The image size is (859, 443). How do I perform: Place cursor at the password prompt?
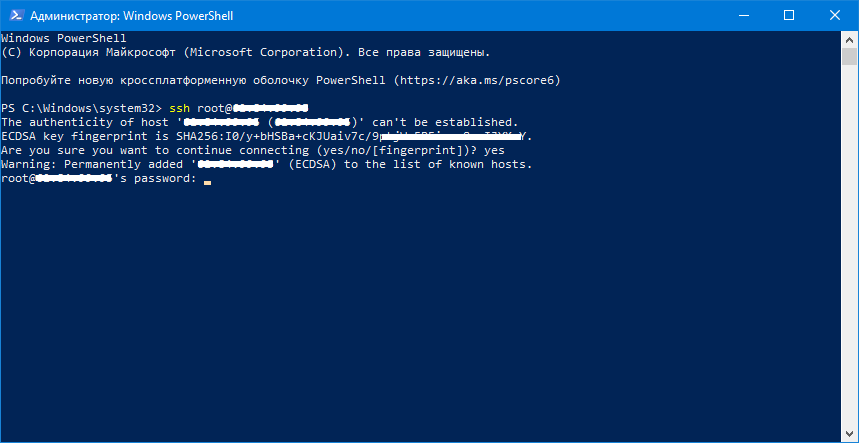click(x=207, y=179)
